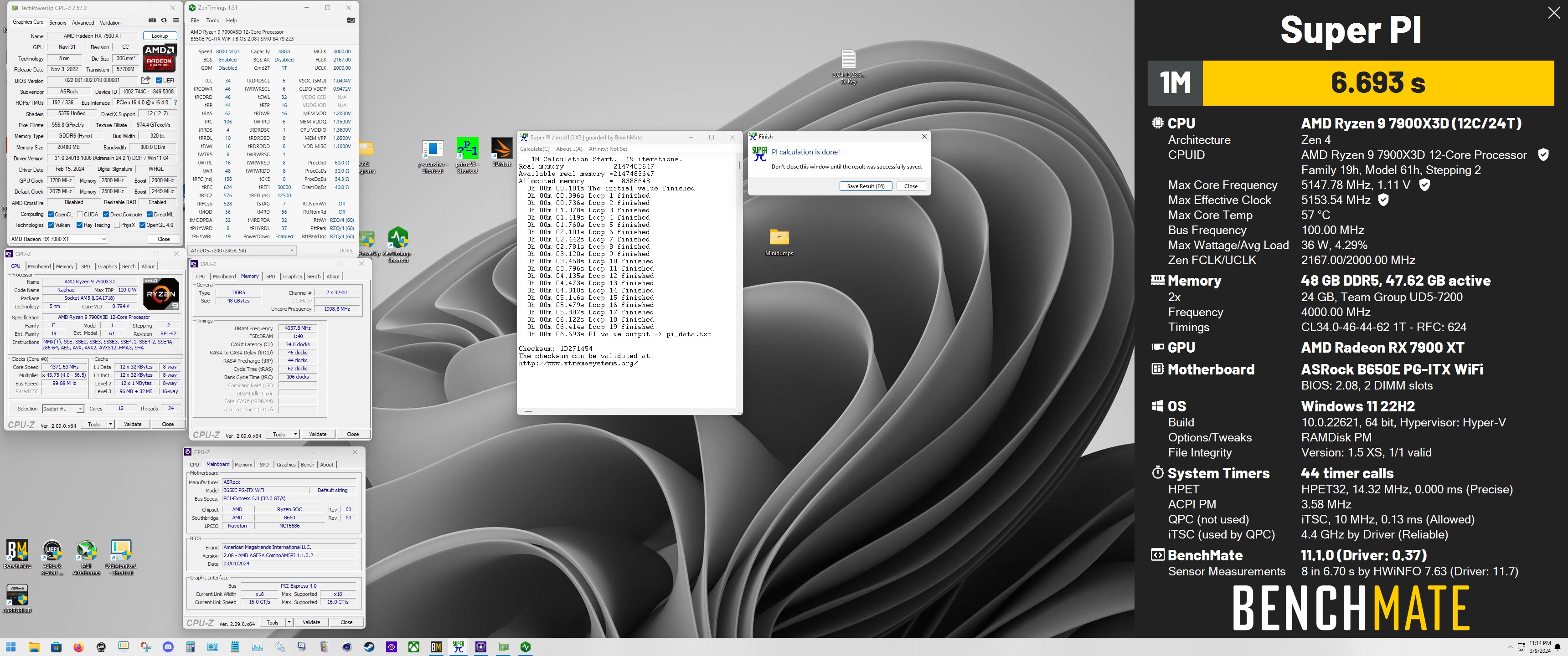Click Lookup button in GPU-Z
Viewport: 1568px width, 656px height.
(160, 36)
